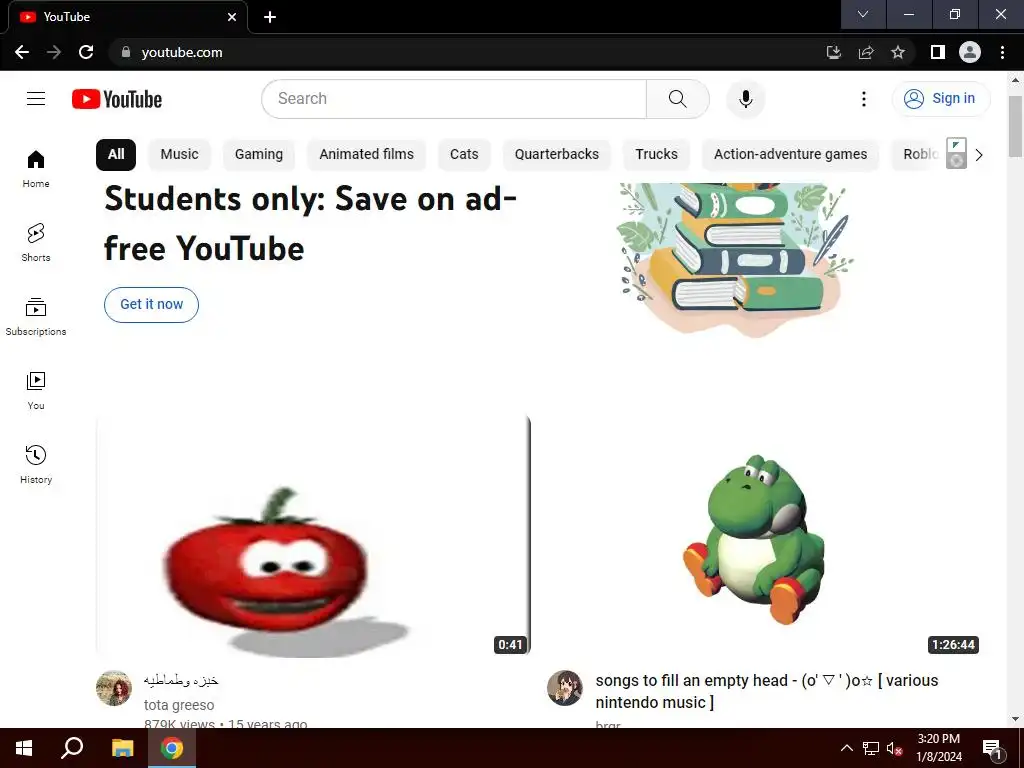1024x768 pixels.
Task: Filter by the Gaming chip
Action: (x=259, y=155)
